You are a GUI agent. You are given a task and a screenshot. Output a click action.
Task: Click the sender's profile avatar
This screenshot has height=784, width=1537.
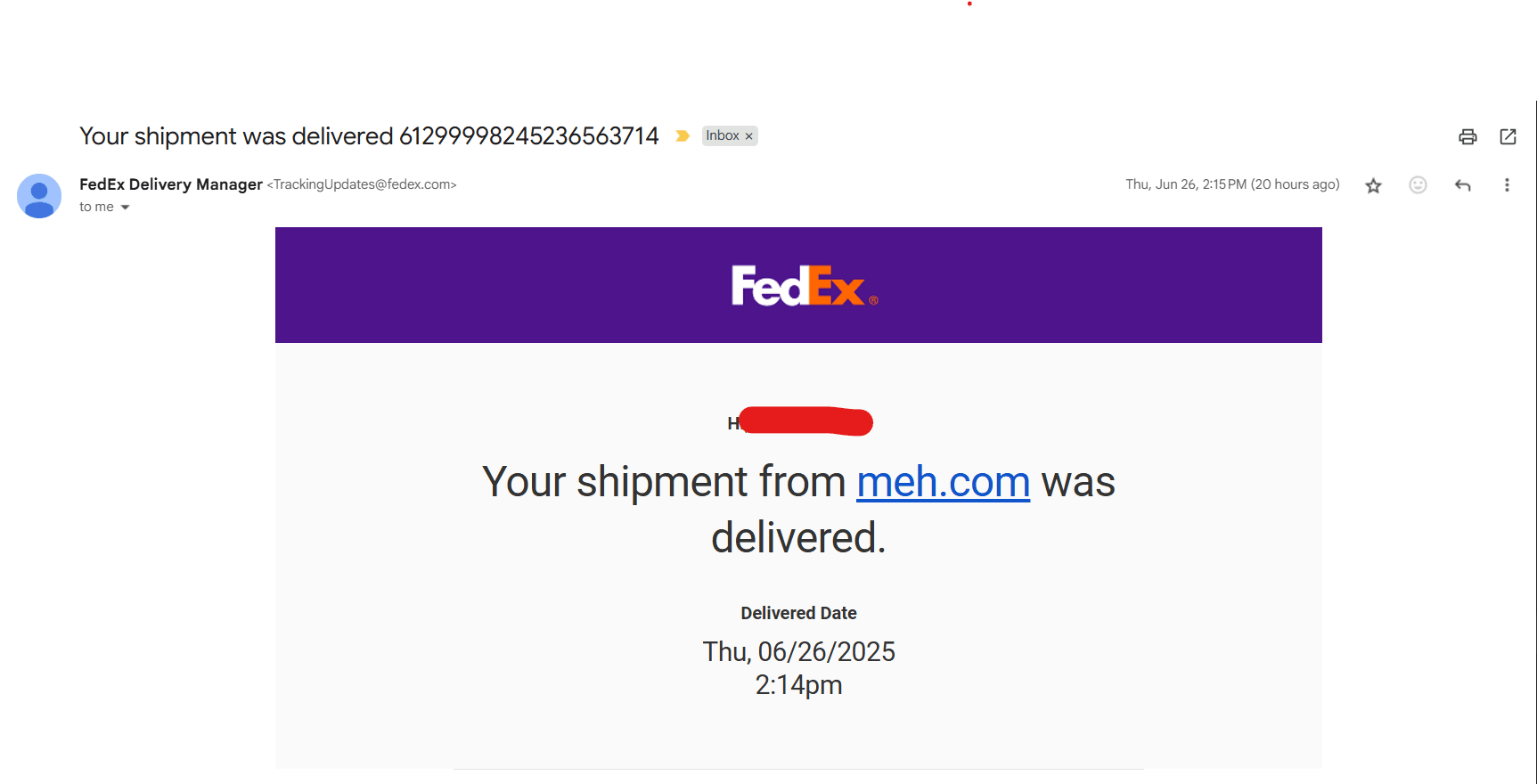39,196
